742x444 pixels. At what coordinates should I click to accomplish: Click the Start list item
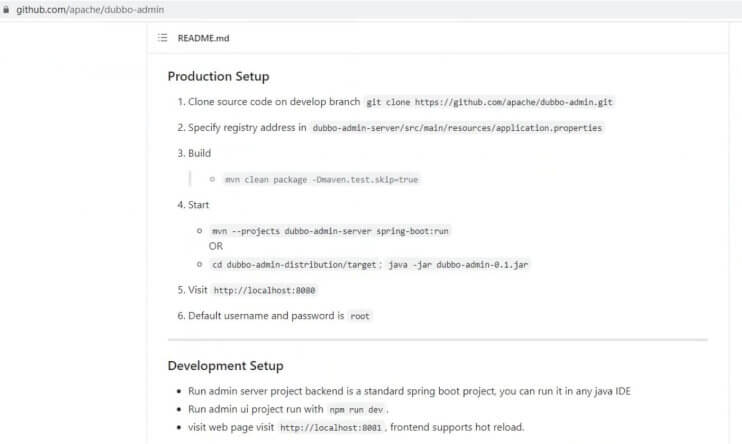click(x=198, y=205)
